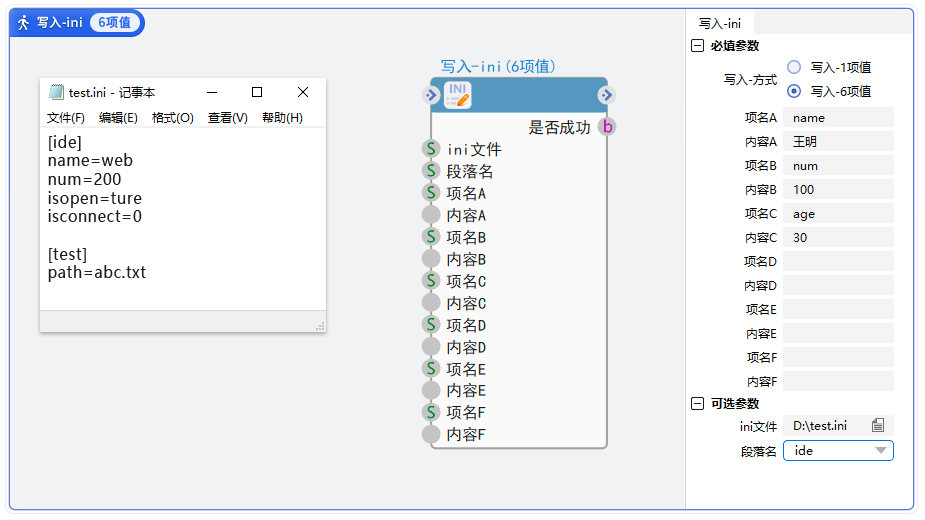Click the ini文件 string input pin

coord(431,149)
